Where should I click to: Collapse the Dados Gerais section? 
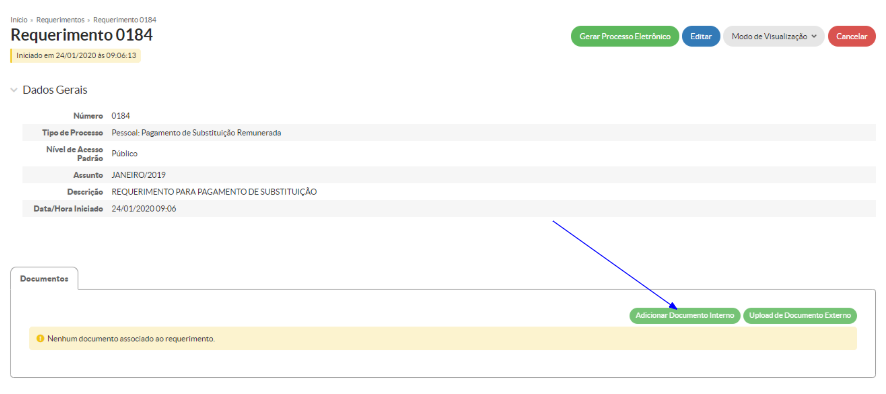(14, 90)
